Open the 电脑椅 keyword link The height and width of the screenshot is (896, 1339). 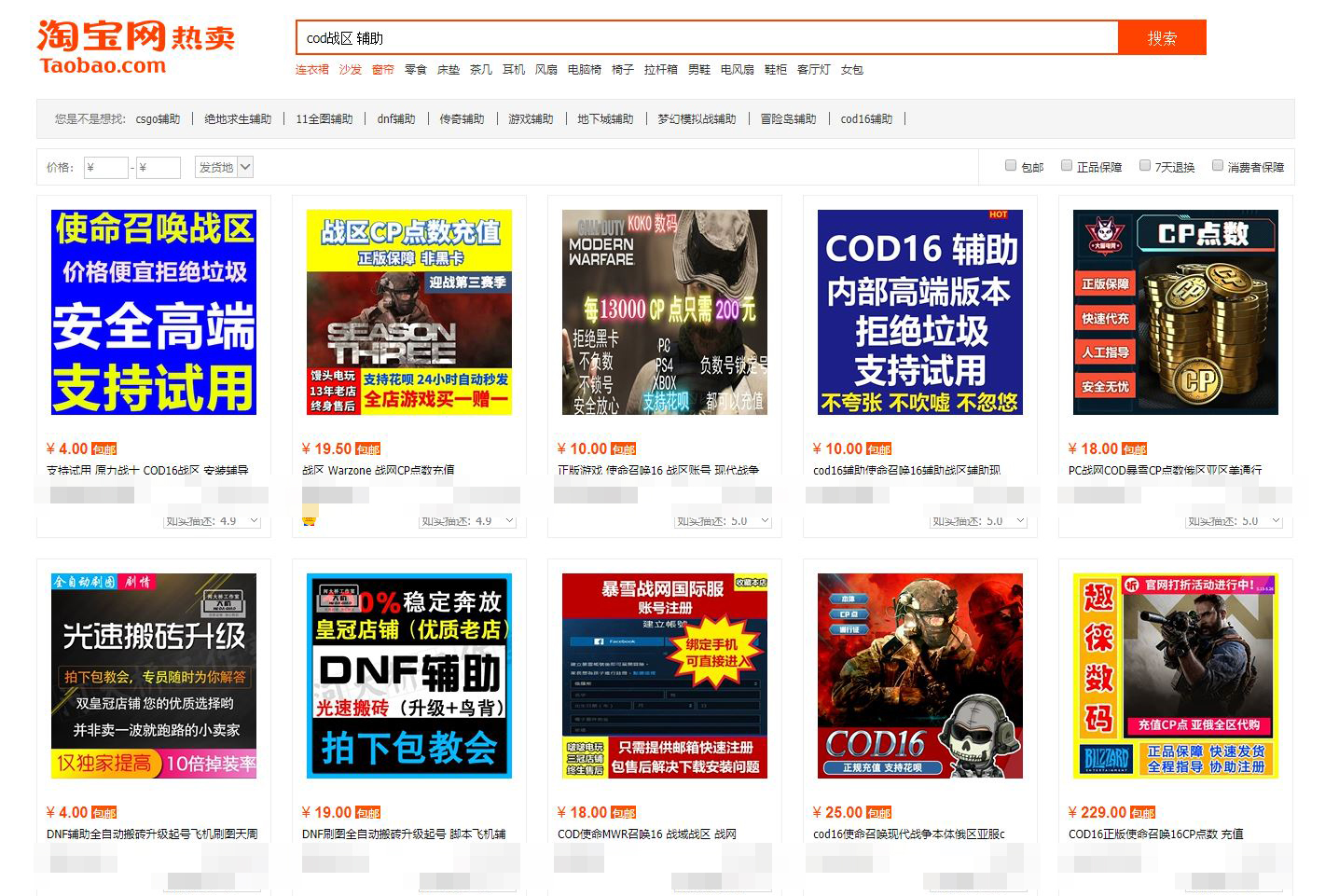(585, 70)
